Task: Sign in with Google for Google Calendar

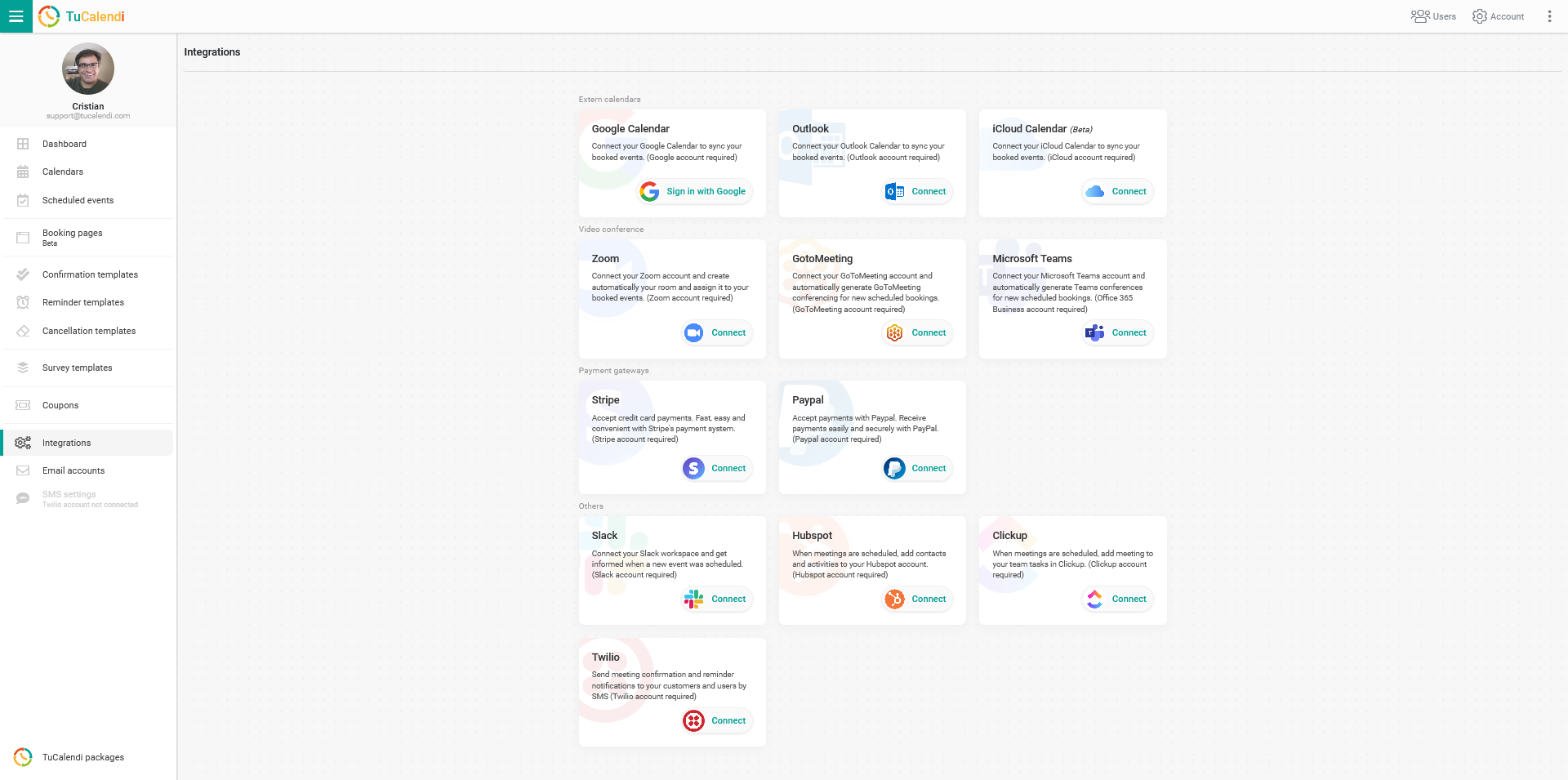Action: (694, 191)
